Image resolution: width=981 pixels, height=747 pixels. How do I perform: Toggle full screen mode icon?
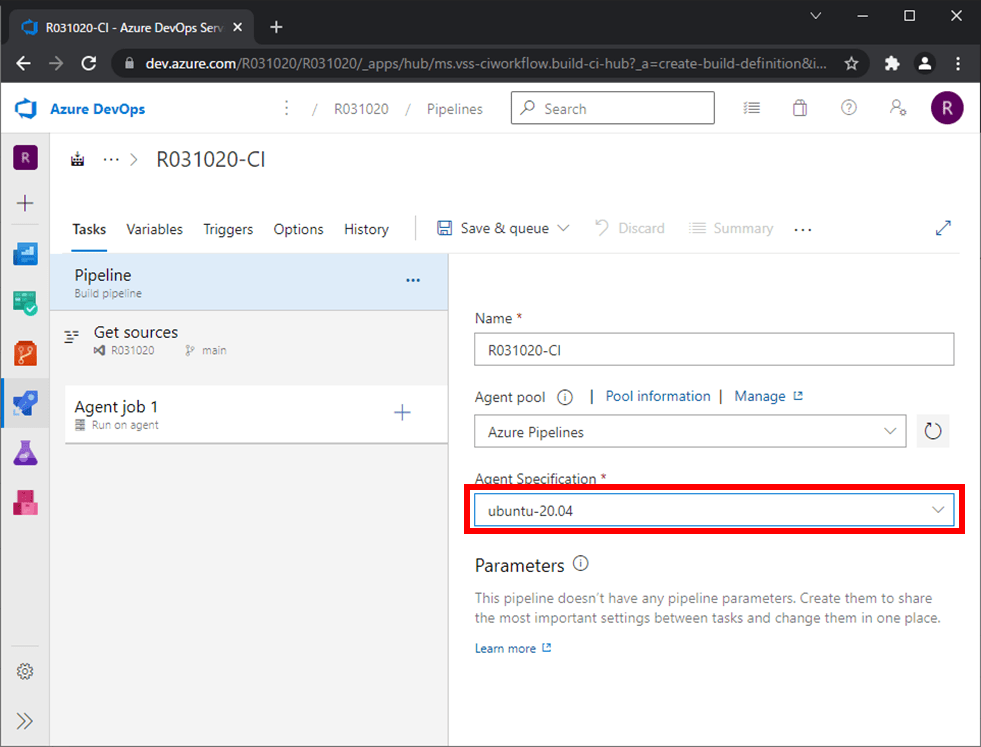(x=943, y=228)
